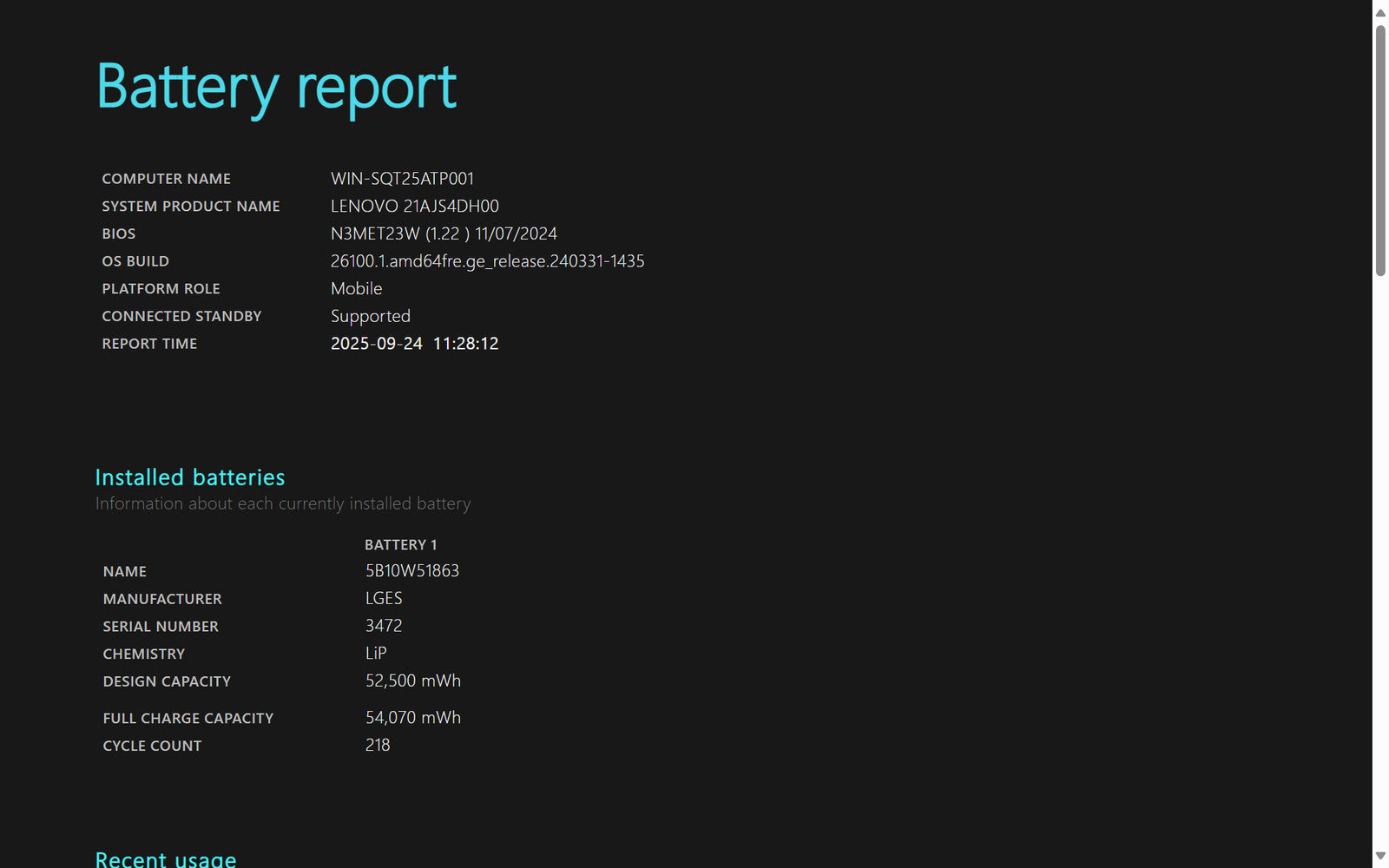Click the cycle count value 218
Viewport: 1389px width, 868px height.
click(x=377, y=746)
